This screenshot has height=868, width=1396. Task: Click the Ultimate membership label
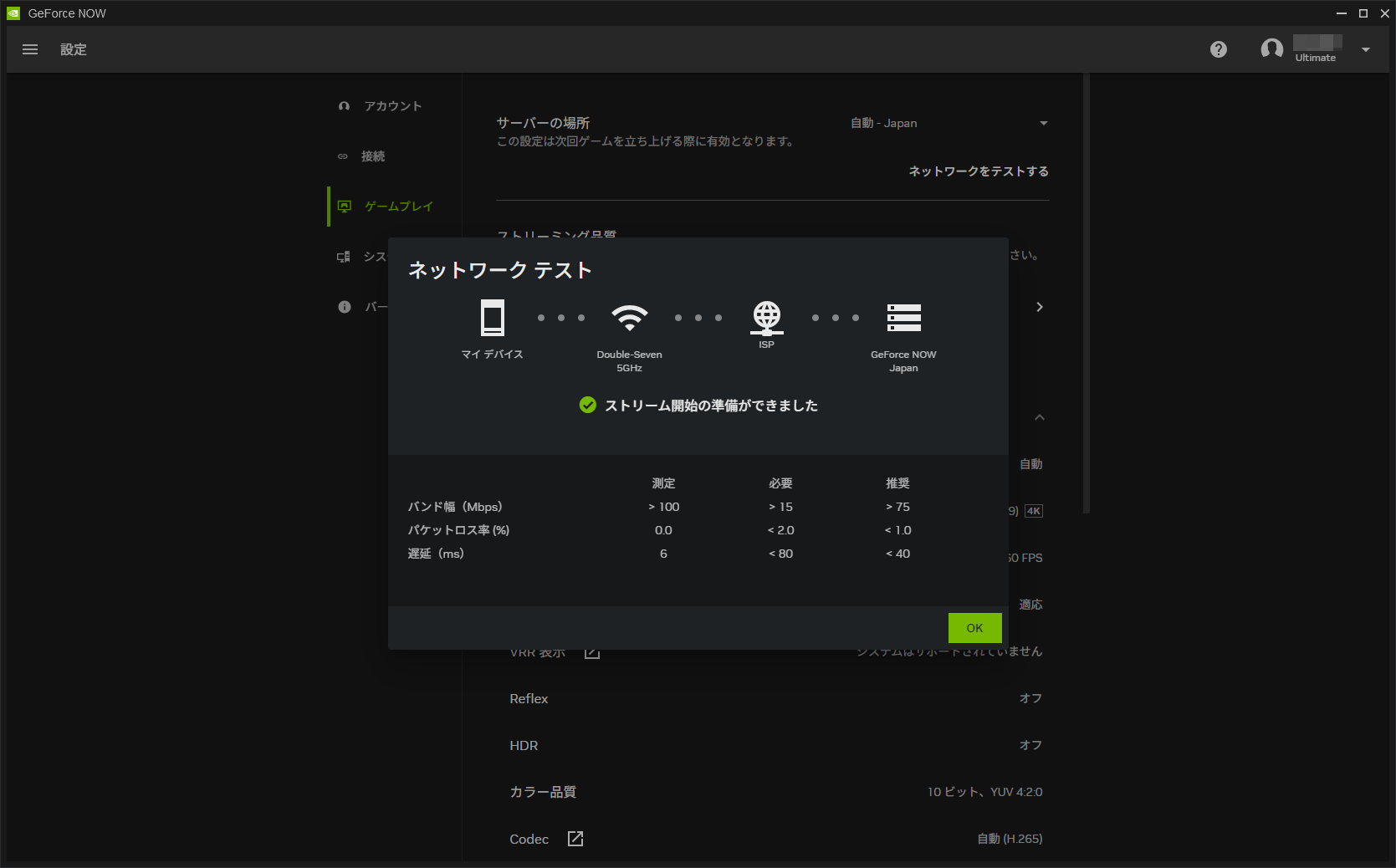click(1316, 58)
